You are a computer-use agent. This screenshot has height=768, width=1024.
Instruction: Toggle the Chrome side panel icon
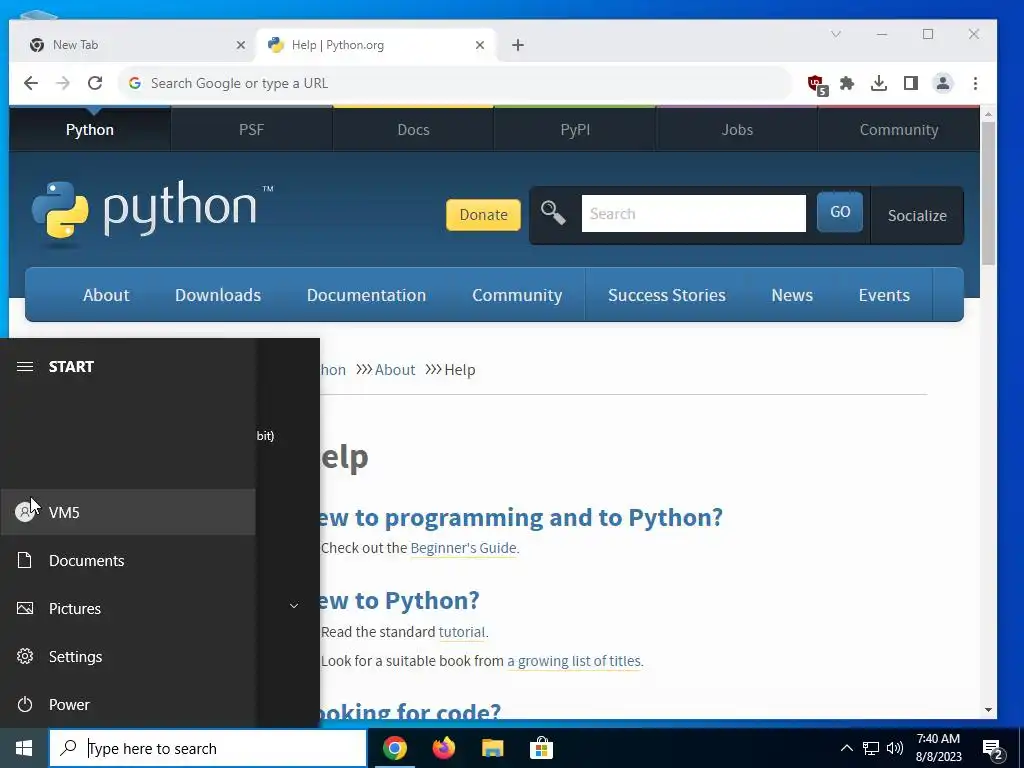point(911,84)
